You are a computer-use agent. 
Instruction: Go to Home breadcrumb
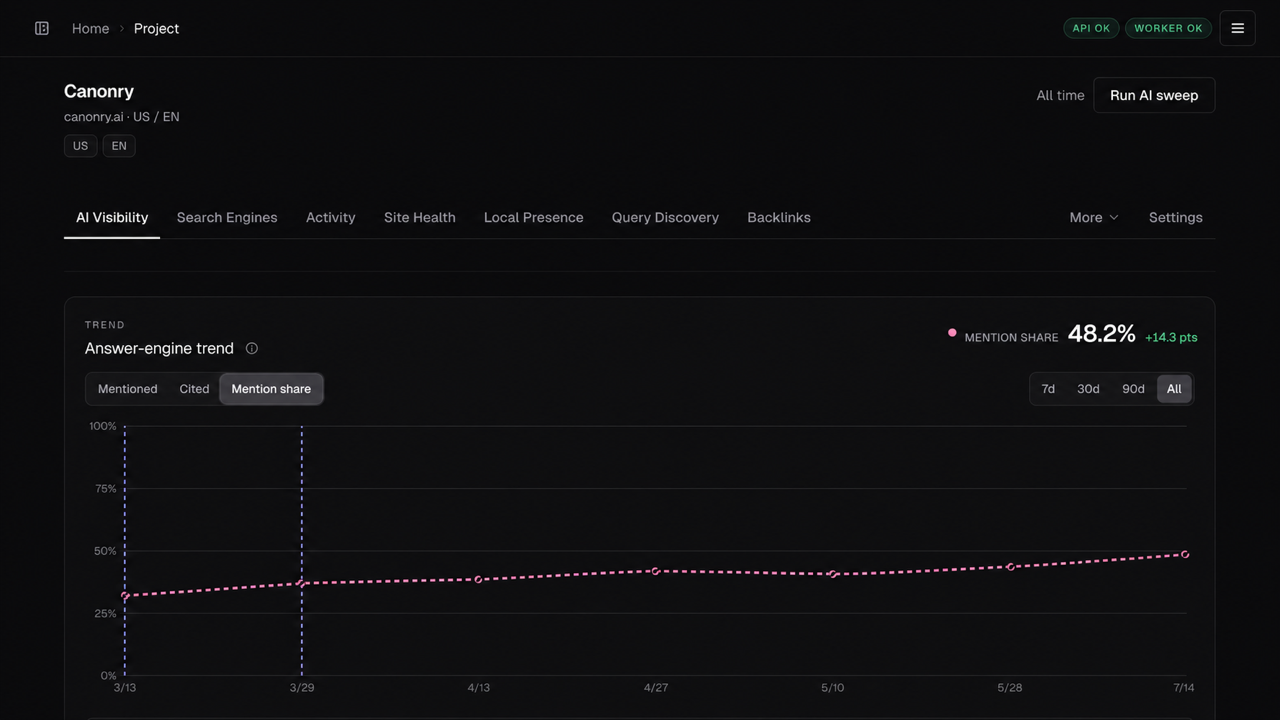[90, 28]
